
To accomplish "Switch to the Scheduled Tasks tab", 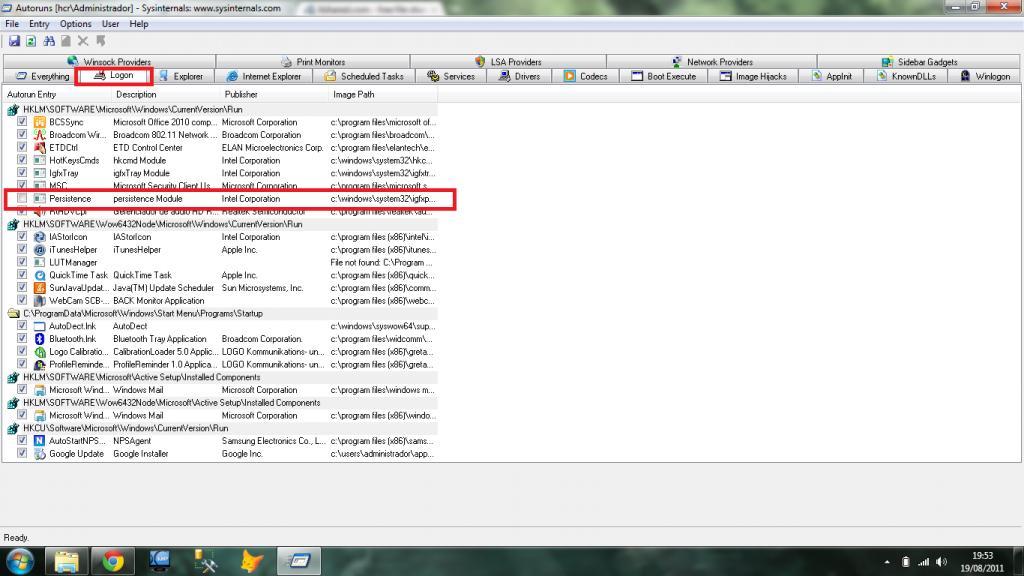I will (364, 76).
